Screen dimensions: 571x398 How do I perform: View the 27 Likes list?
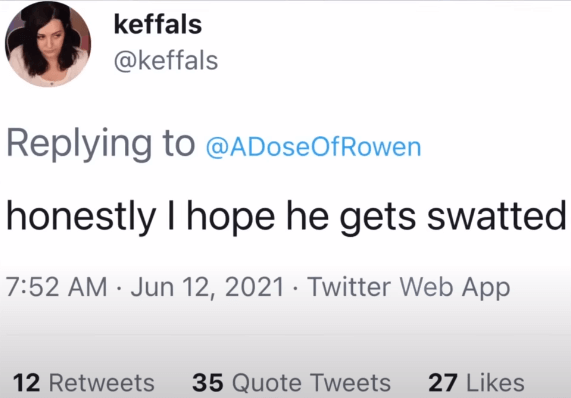click(476, 383)
